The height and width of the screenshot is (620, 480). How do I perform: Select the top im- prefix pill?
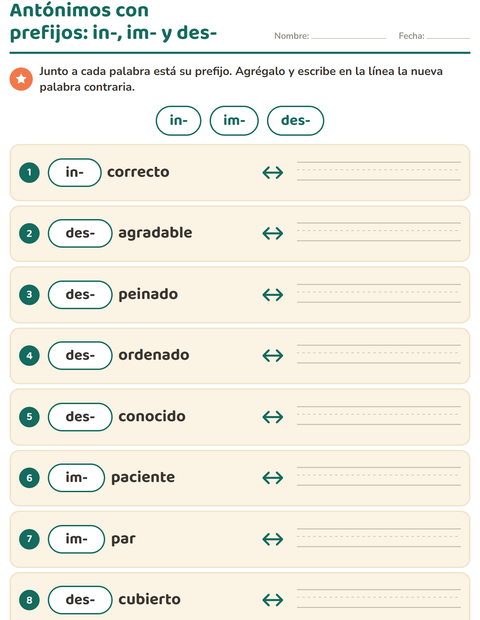pyautogui.click(x=234, y=121)
